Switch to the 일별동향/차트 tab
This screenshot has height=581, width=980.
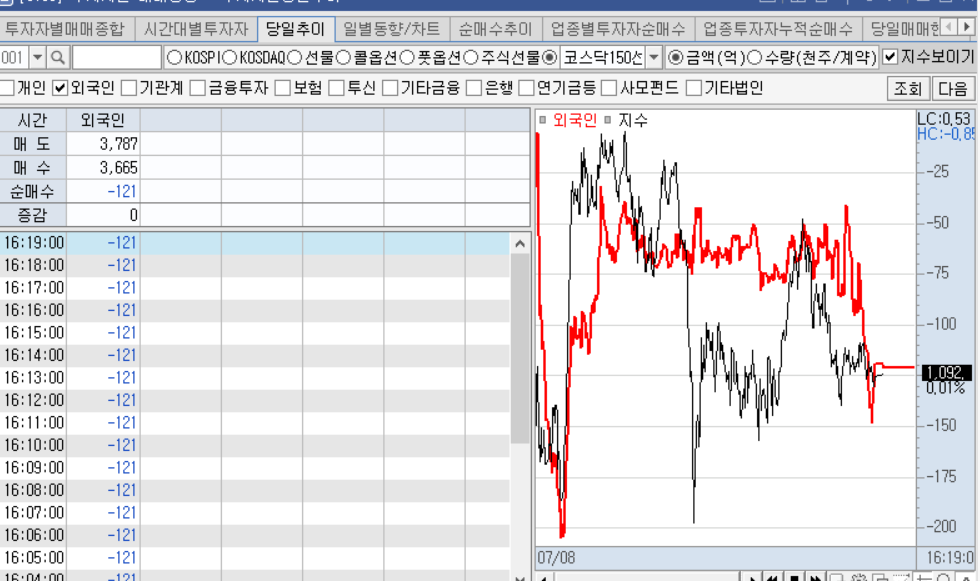point(391,29)
